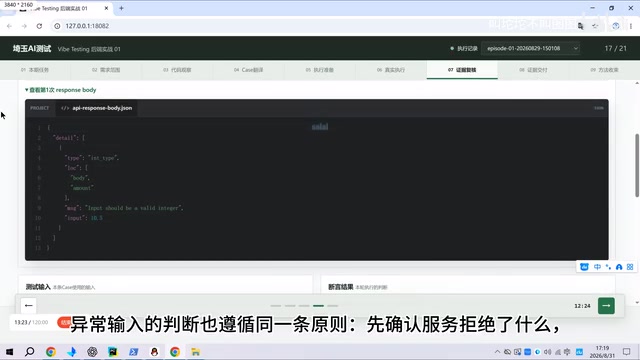The width and height of the screenshot is (640, 360).
Task: Select the active 07 tab
Action: 462,70
